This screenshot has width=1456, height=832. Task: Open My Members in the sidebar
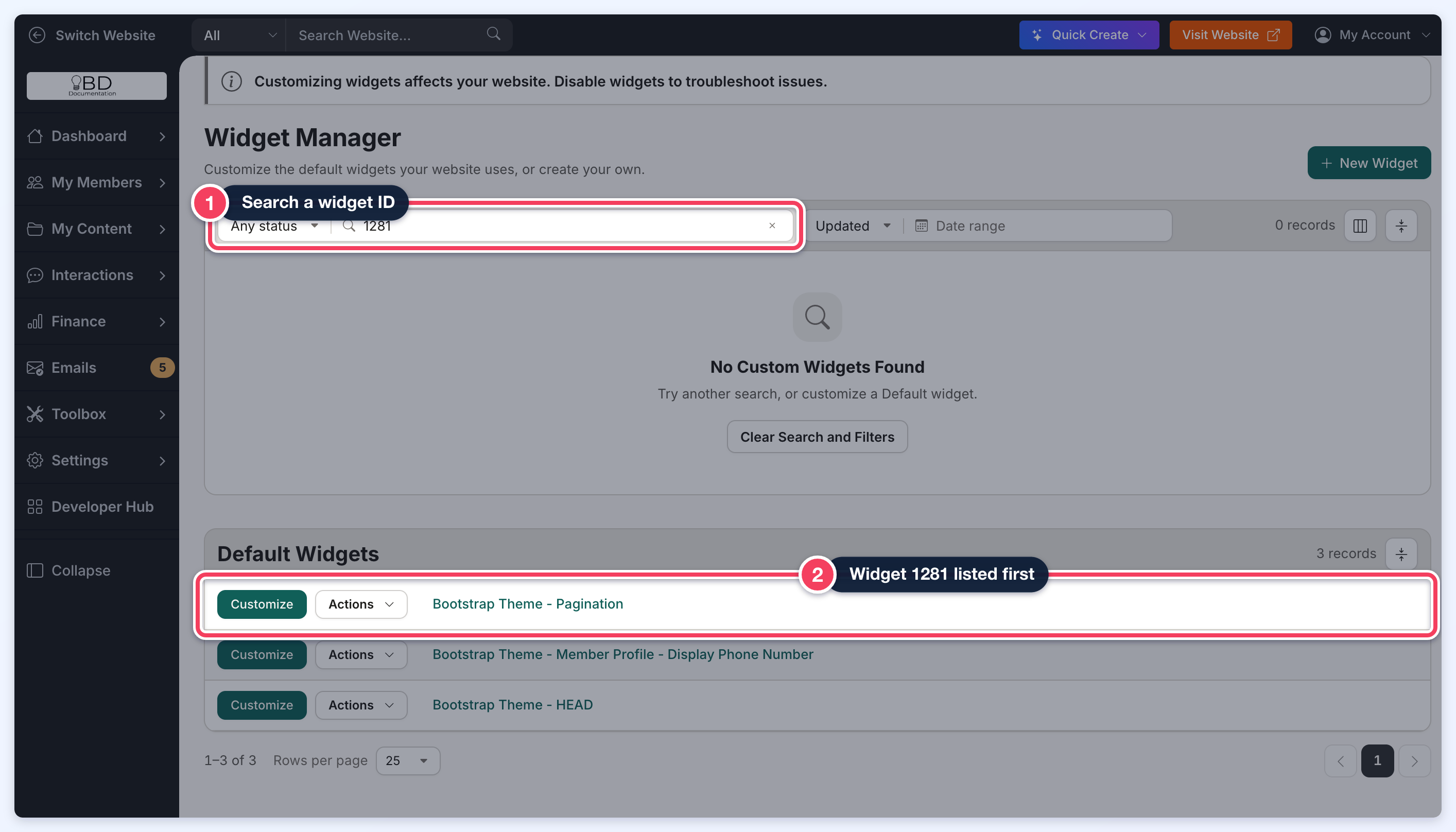tap(97, 182)
